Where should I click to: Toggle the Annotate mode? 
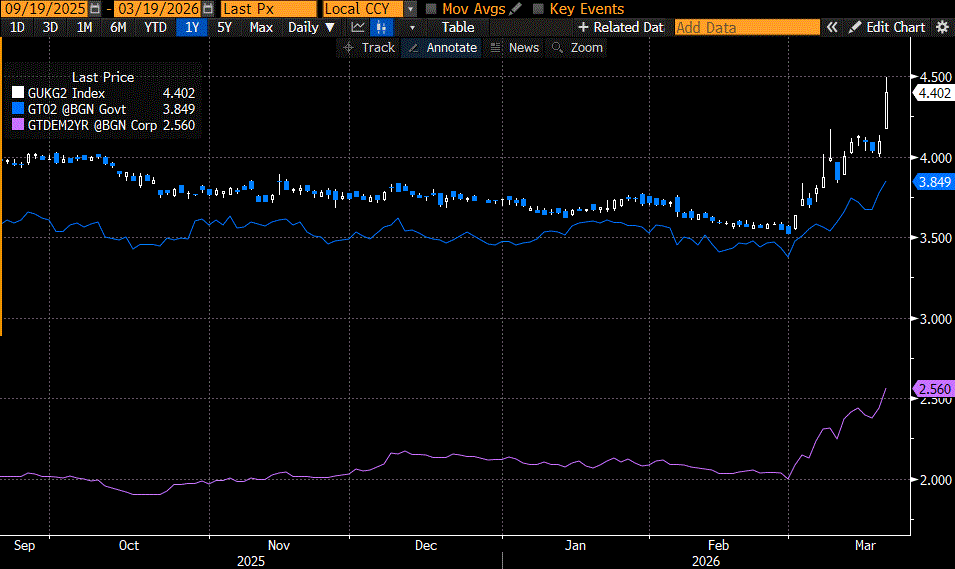pos(444,47)
